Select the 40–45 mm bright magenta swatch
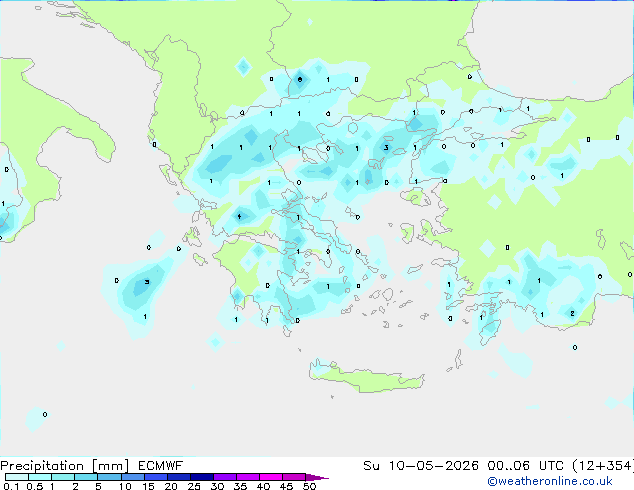This screenshot has width=634, height=490. [x=271, y=477]
